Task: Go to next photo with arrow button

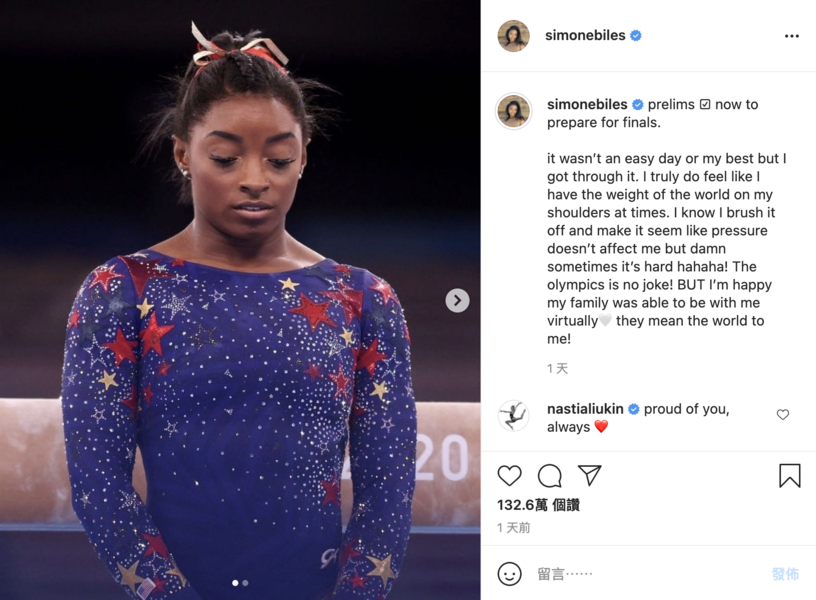Action: [x=457, y=300]
